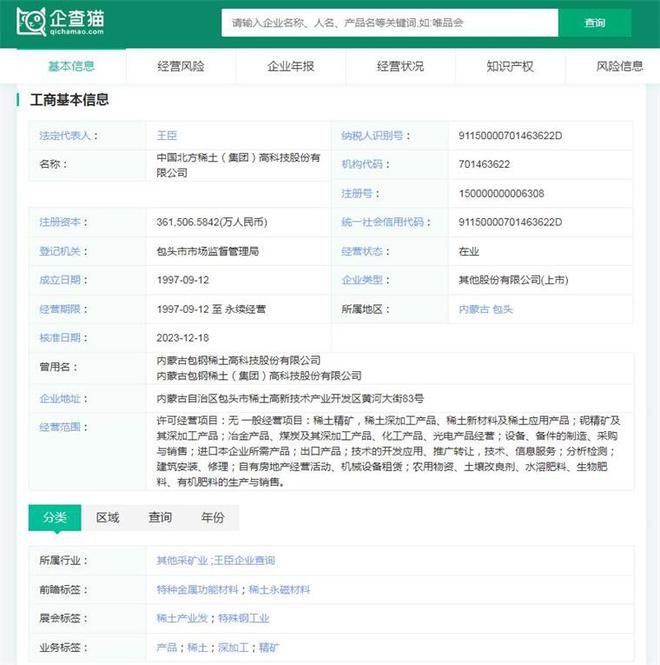The height and width of the screenshot is (665, 660).
Task: Click the 机构代码 label link
Action: pyautogui.click(x=362, y=165)
